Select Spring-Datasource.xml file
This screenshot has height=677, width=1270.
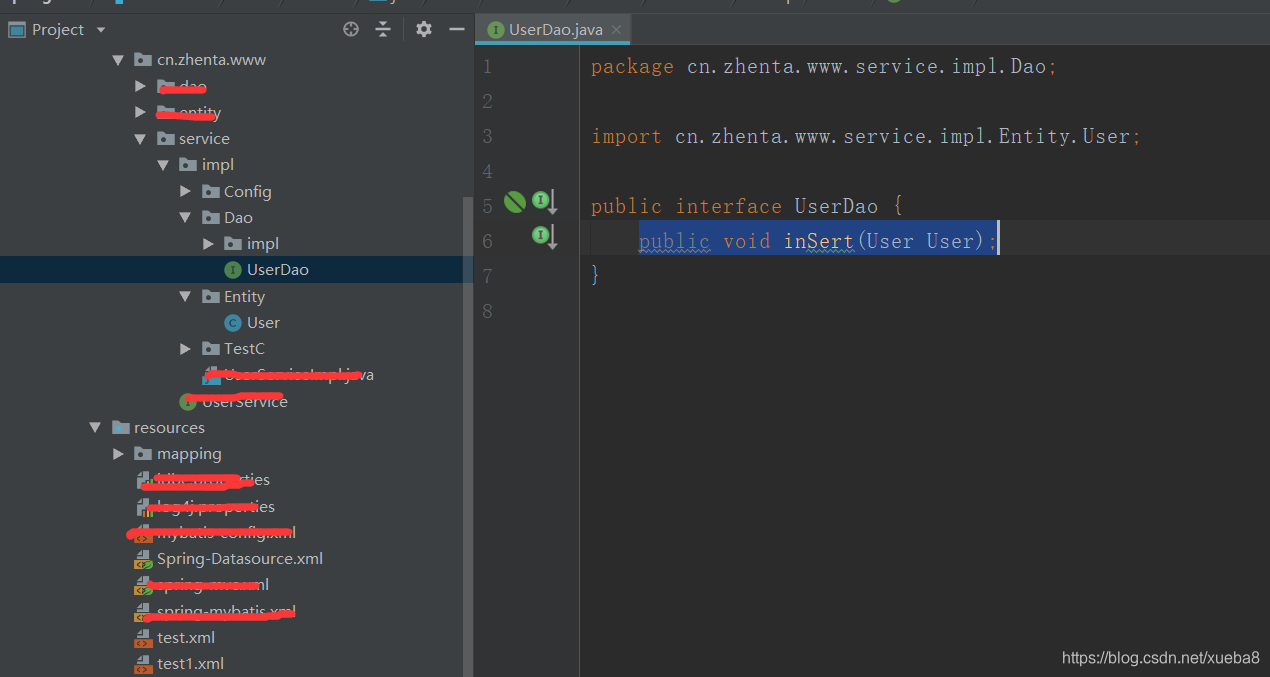[237, 559]
